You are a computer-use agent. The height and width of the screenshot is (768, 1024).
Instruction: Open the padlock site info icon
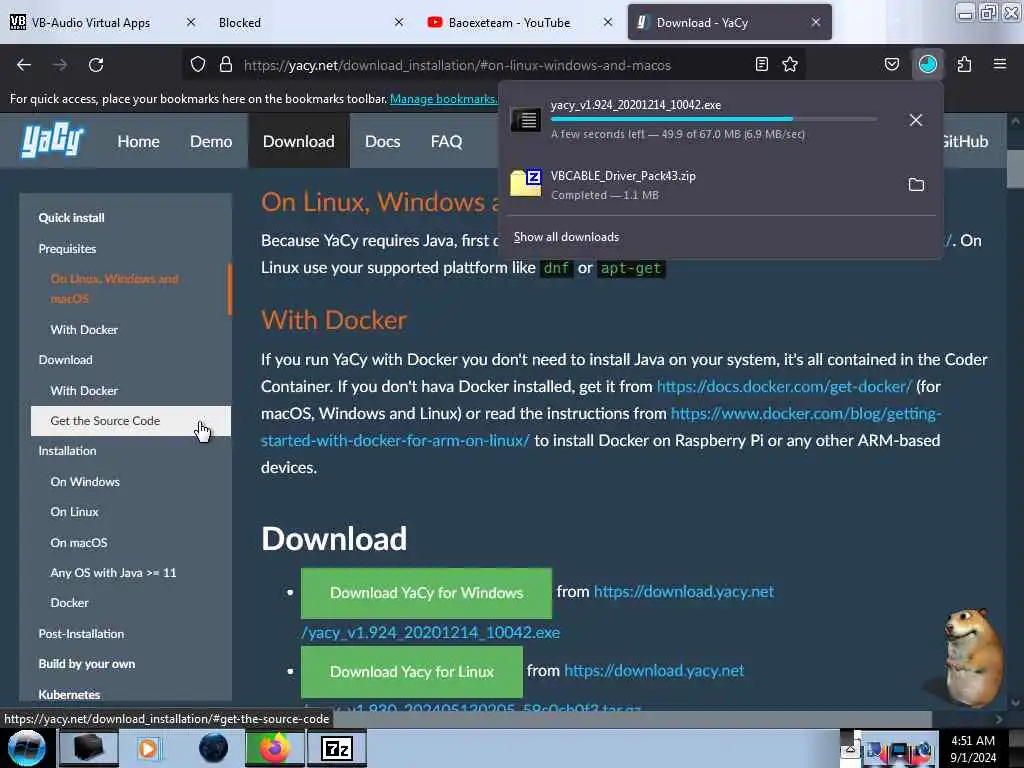coord(226,64)
